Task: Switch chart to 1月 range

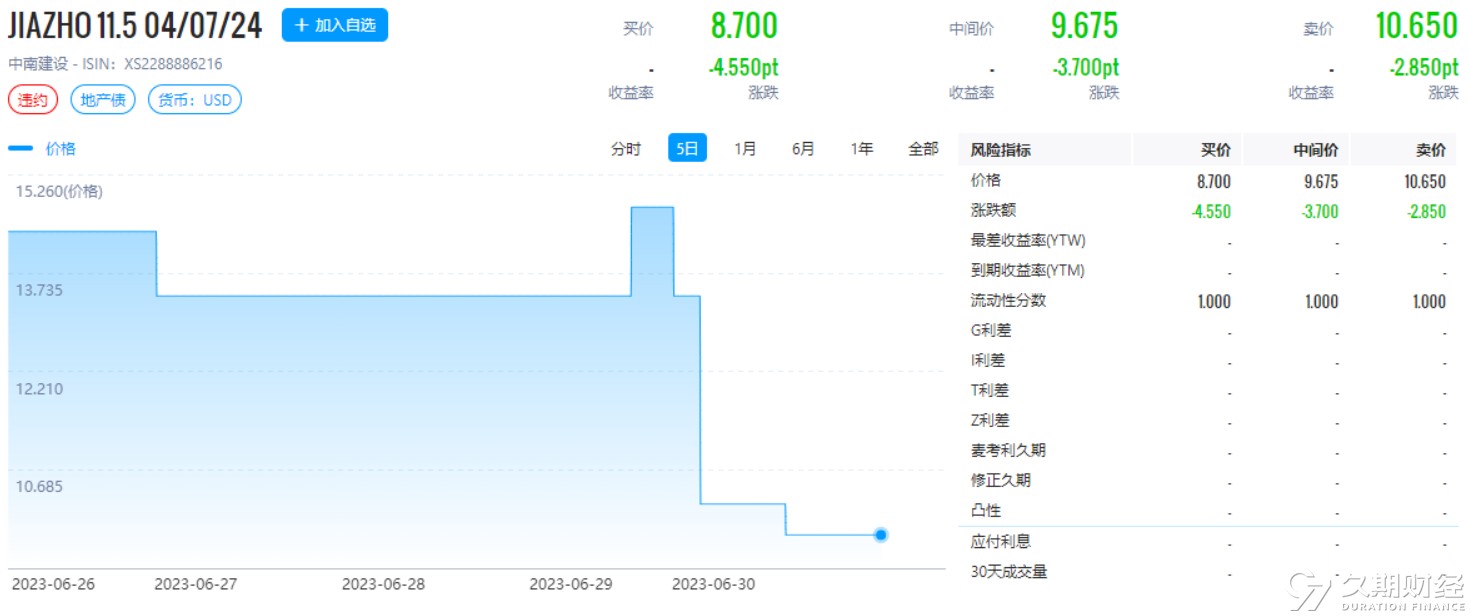Action: (x=745, y=149)
